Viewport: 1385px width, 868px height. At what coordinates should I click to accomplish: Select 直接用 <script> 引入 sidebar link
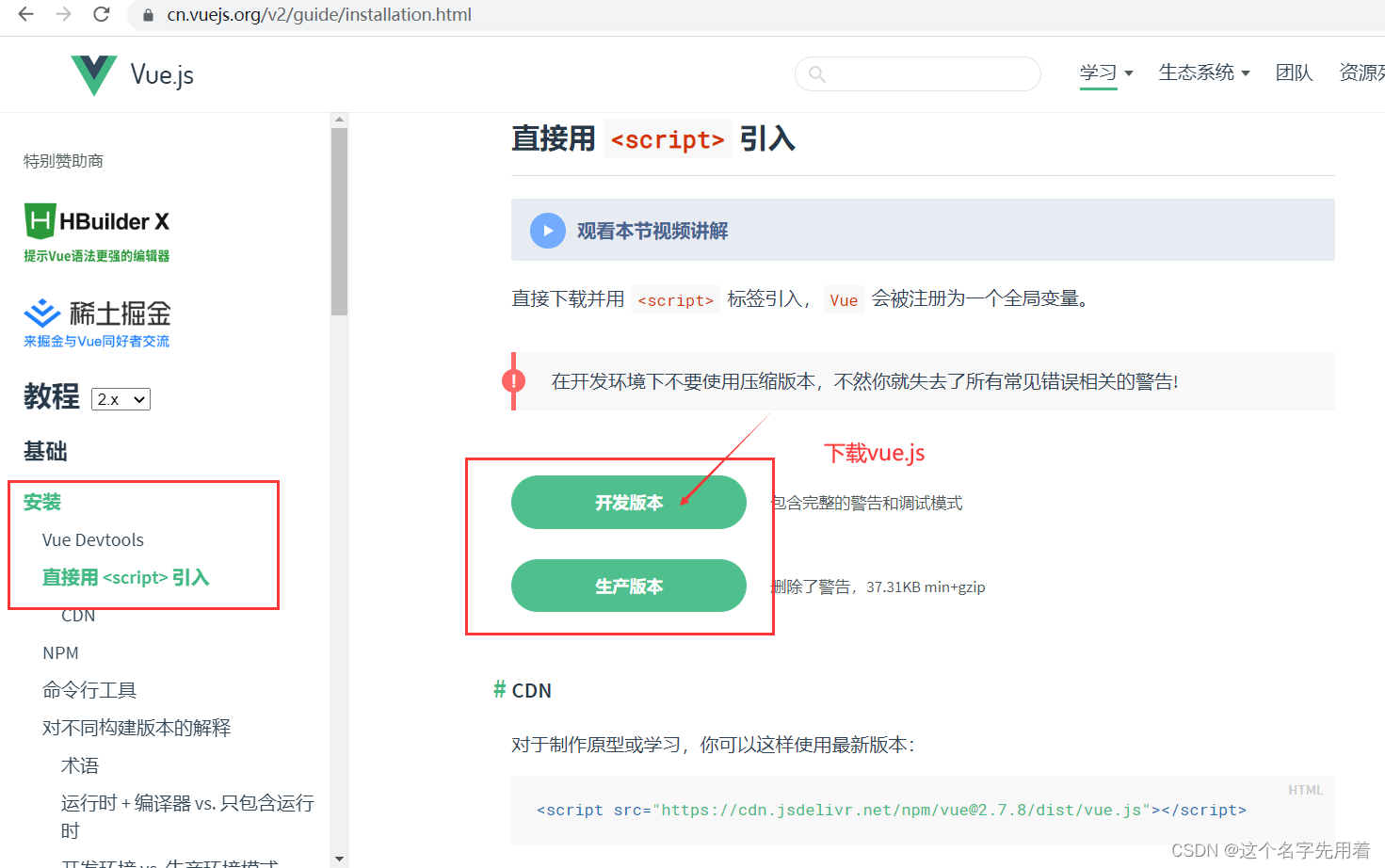coord(125,577)
